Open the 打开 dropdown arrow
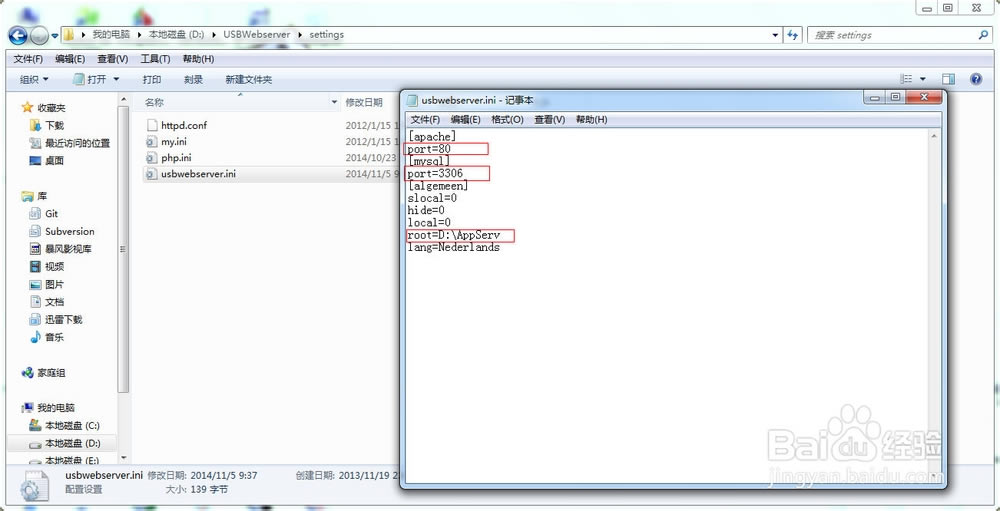 (x=116, y=79)
